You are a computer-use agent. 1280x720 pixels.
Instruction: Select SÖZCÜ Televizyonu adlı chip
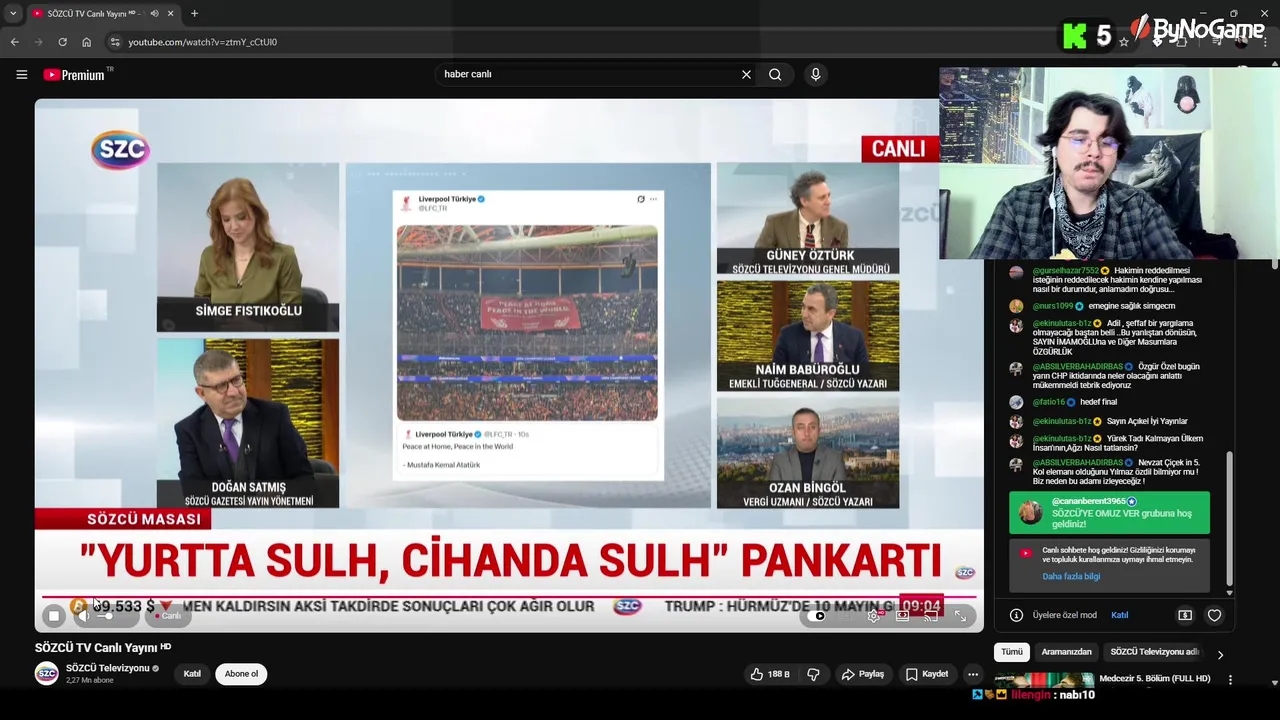tap(1154, 652)
